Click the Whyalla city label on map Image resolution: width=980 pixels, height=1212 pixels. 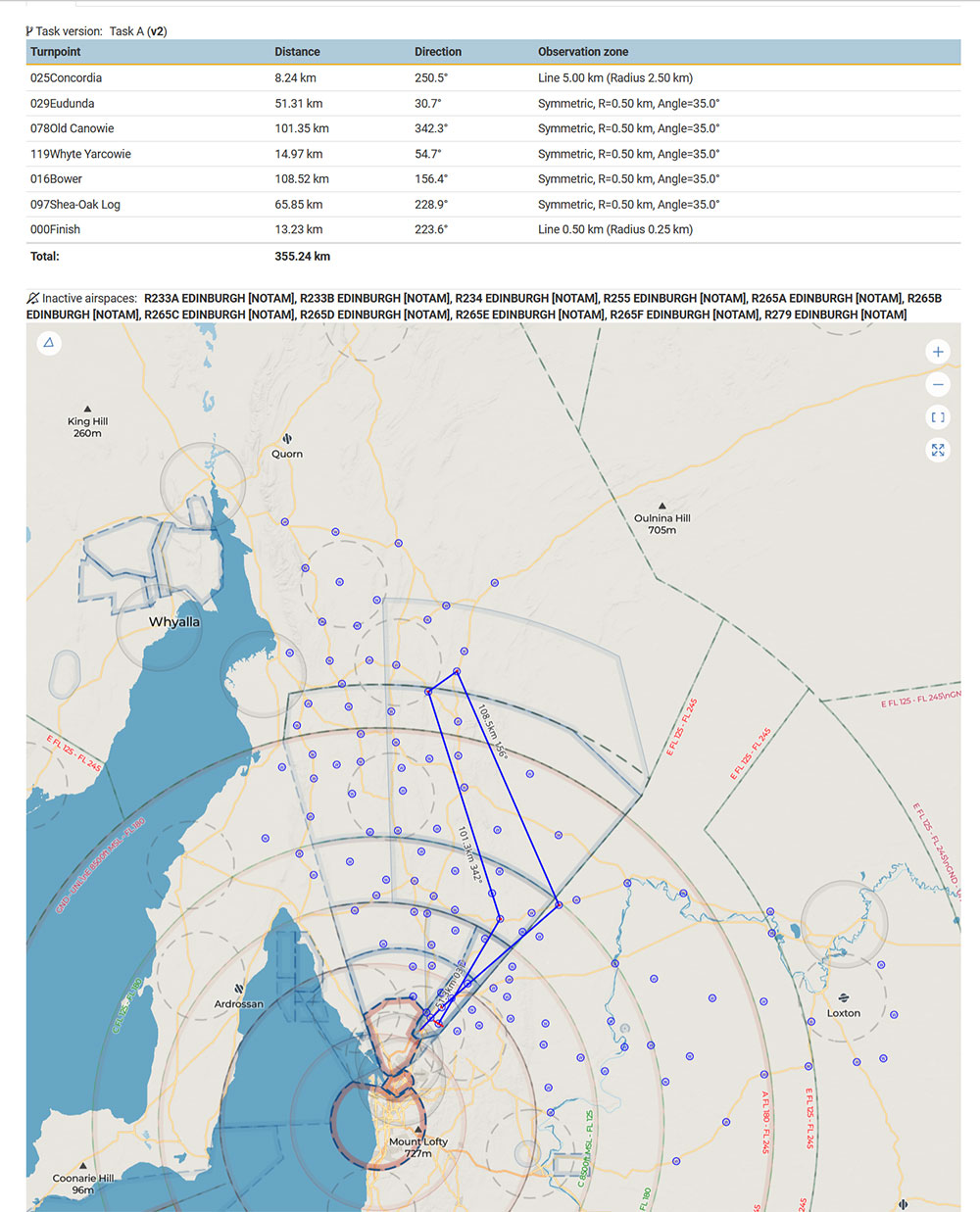tap(174, 622)
